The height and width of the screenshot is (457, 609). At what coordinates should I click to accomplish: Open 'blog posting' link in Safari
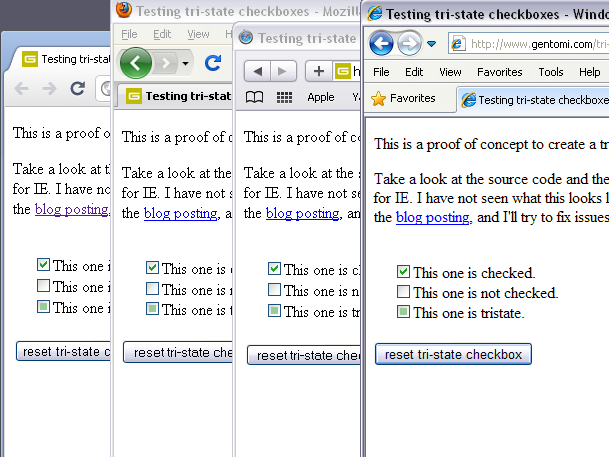(x=302, y=214)
